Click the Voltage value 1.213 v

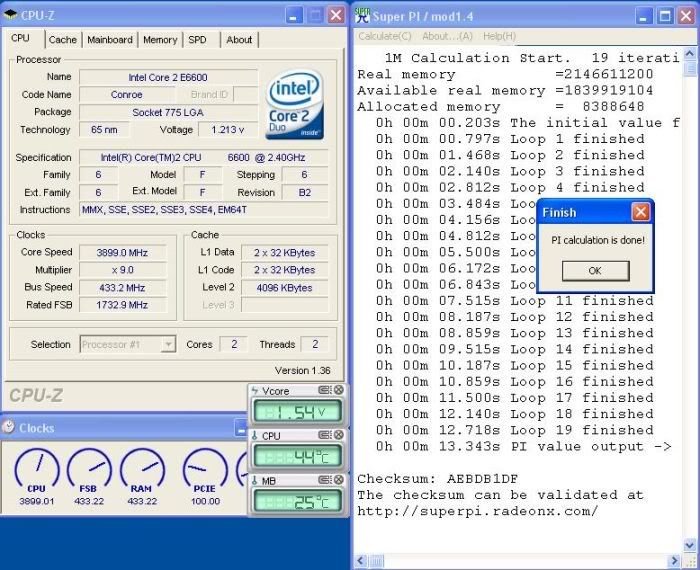click(228, 129)
